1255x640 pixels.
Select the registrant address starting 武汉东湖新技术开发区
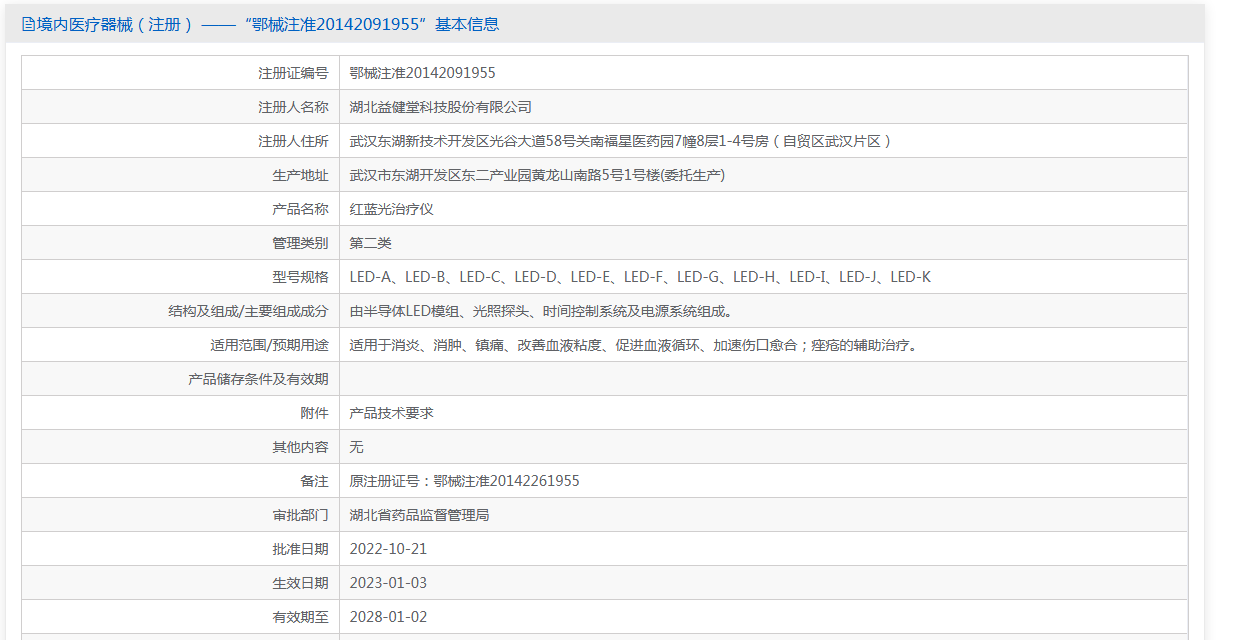tap(620, 141)
